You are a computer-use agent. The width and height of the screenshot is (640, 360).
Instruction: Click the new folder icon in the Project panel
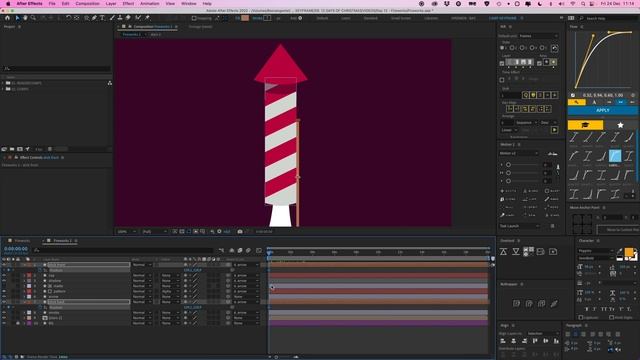[12, 149]
